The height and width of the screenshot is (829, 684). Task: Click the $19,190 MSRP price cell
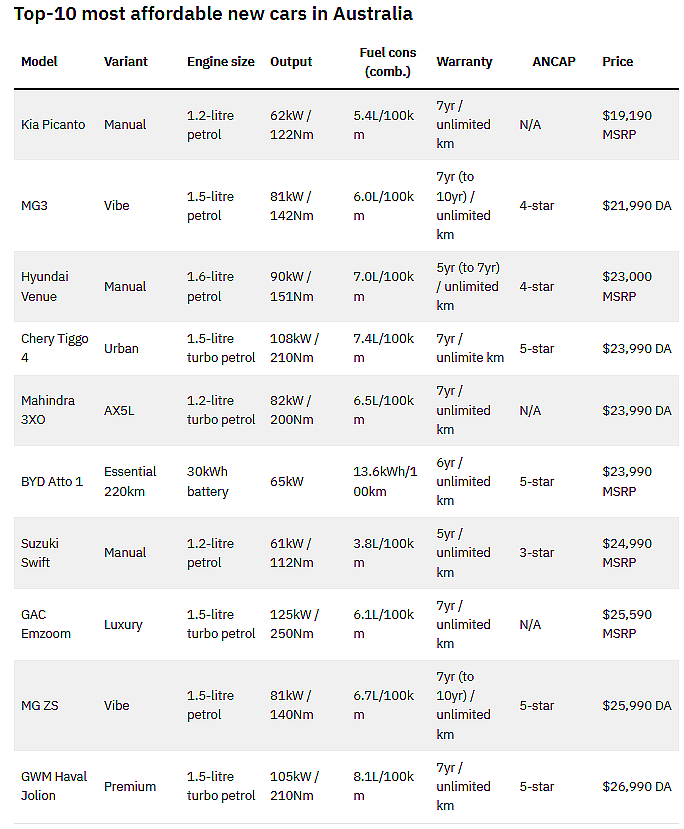tap(627, 125)
